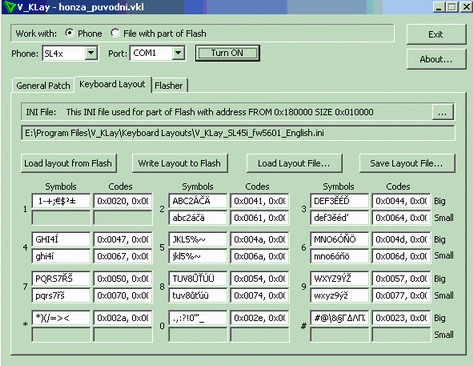
Task: Open the Phone model dropdown arrow
Action: [91, 53]
